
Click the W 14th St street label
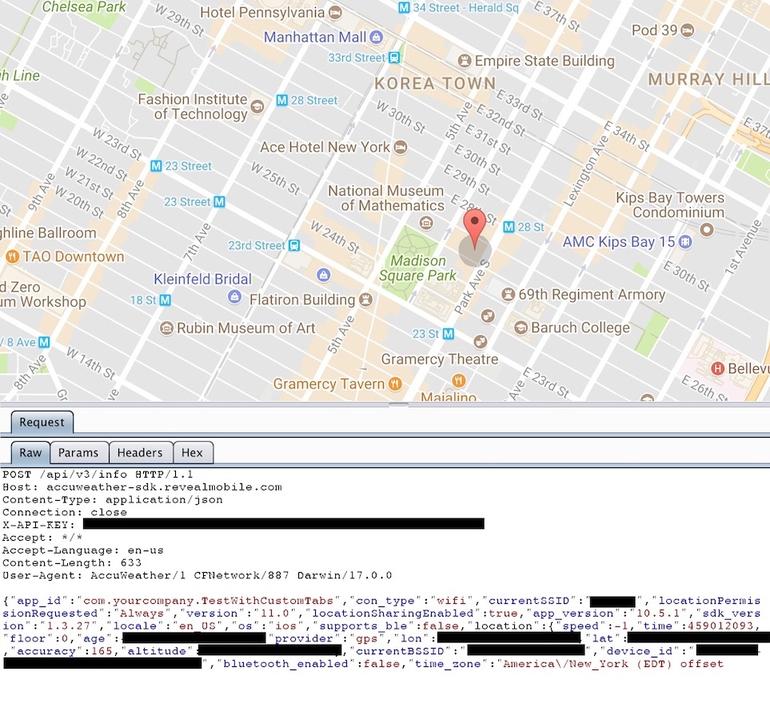point(91,363)
